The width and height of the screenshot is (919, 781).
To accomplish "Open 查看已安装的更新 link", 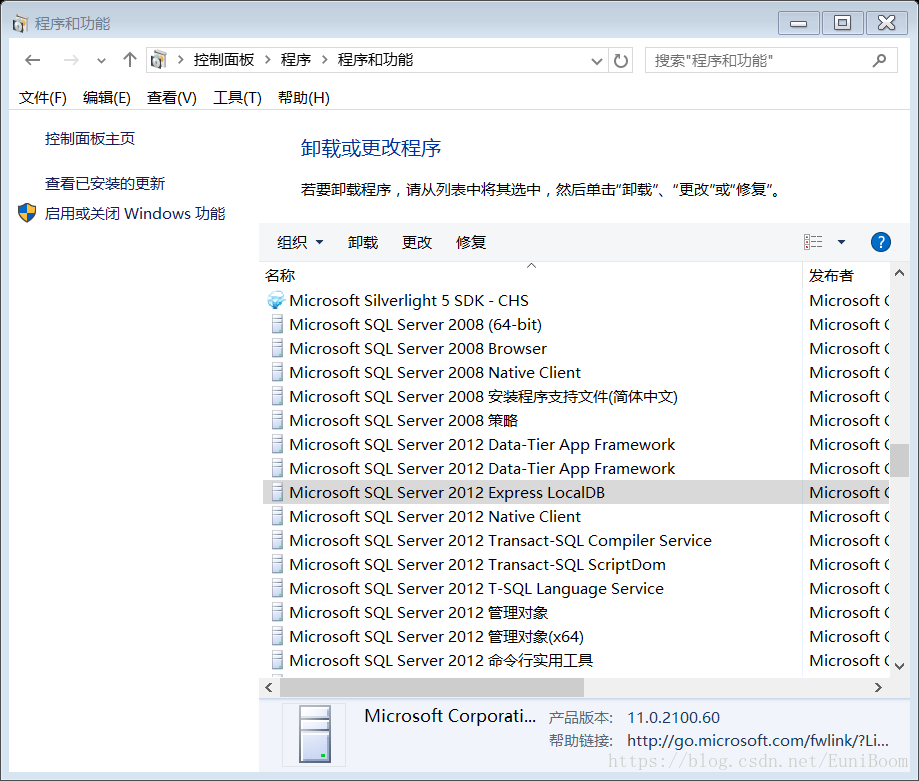I will [x=105, y=184].
